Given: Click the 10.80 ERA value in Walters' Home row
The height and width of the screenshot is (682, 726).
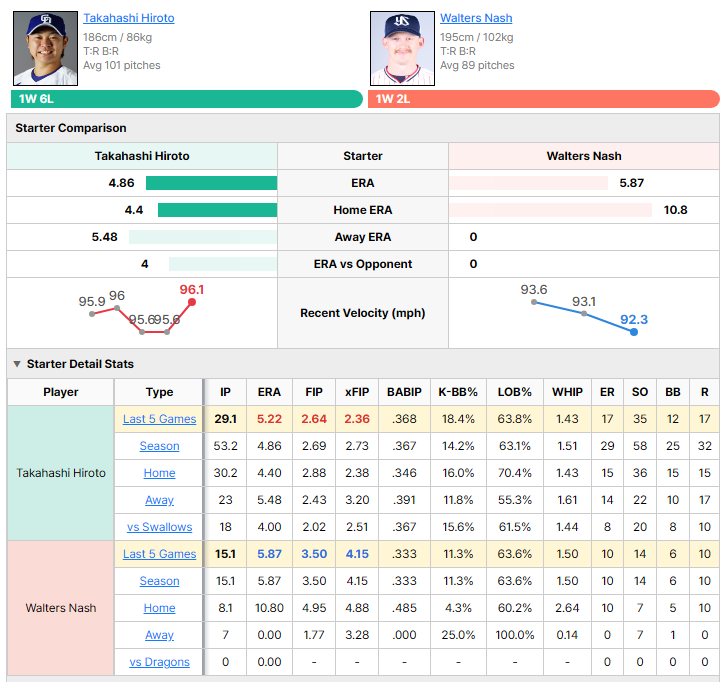Looking at the screenshot, I should pos(269,608).
